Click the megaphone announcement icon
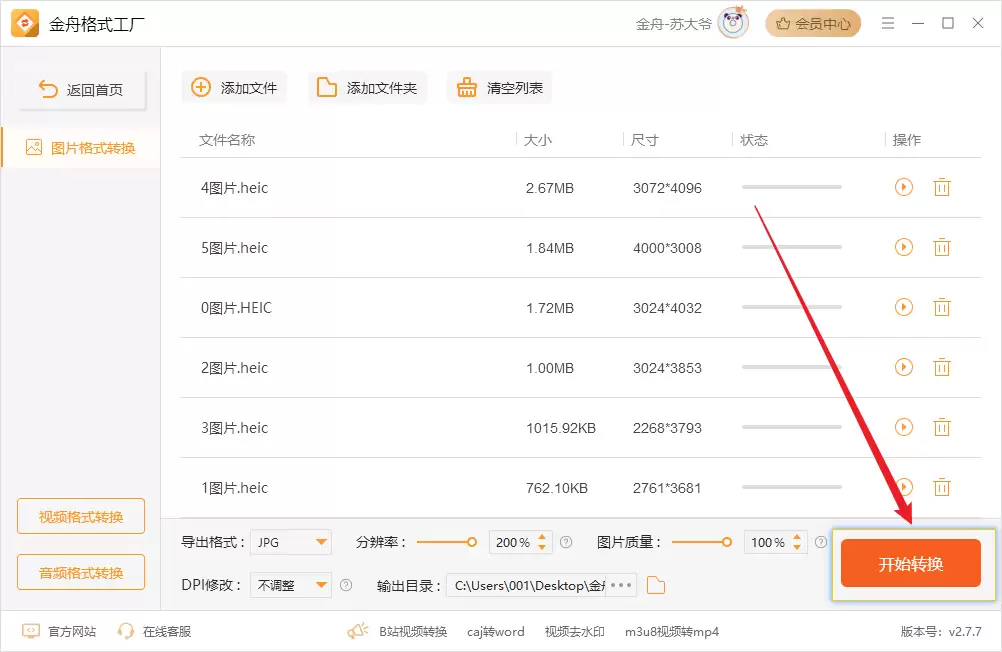 pos(358,632)
